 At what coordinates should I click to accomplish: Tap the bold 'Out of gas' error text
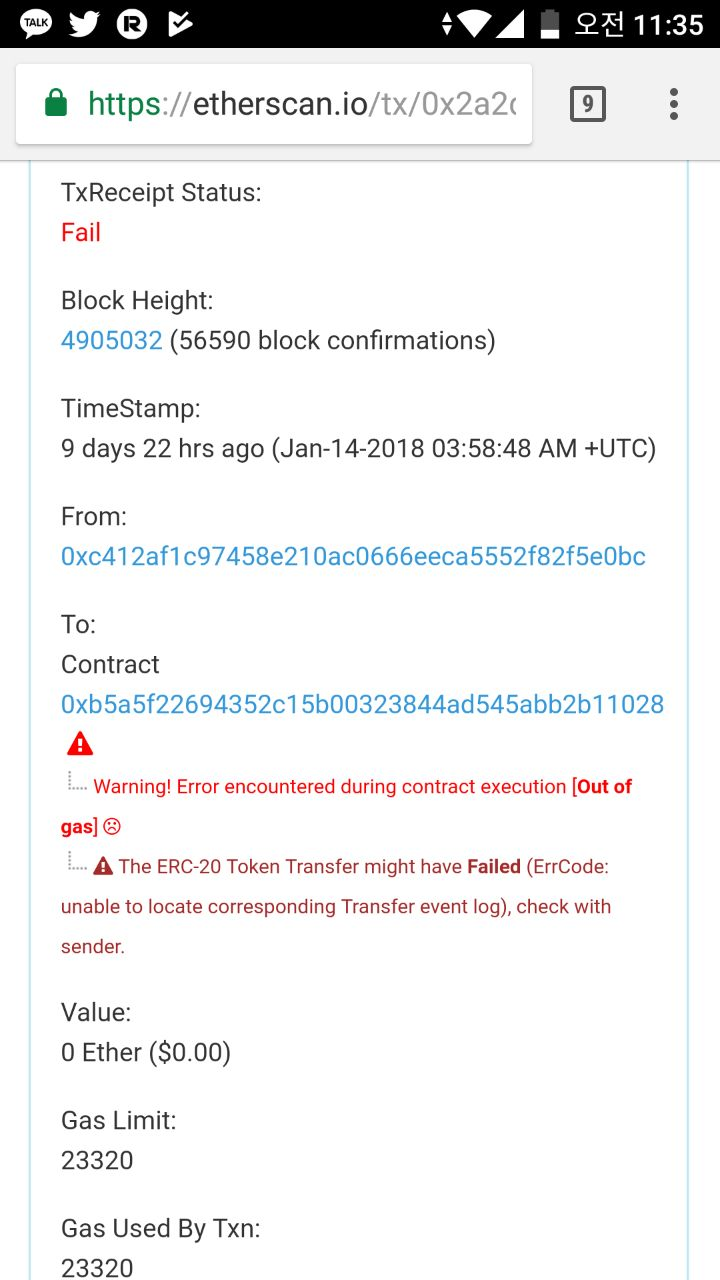604,786
